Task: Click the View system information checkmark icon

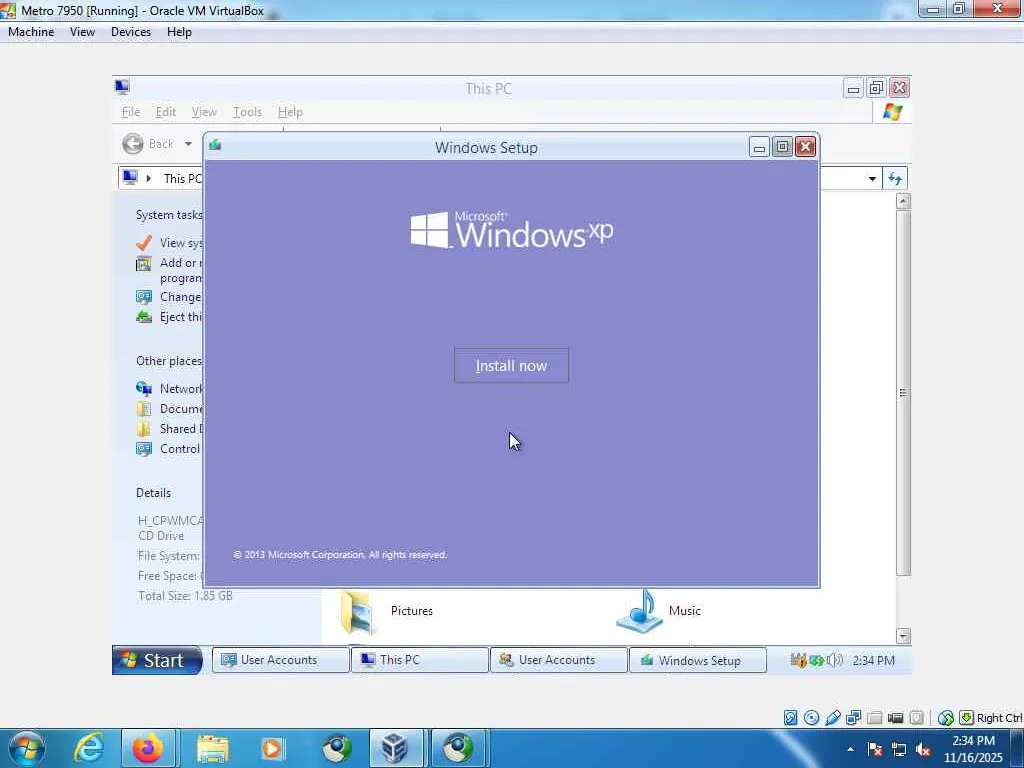Action: [x=144, y=243]
